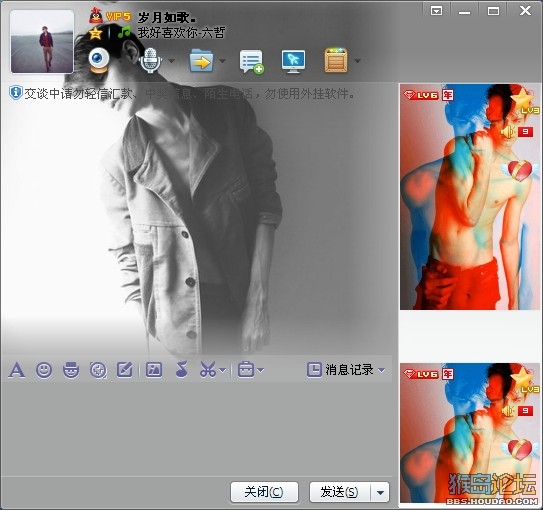
Task: Expand the 消息记录 dropdown arrow
Action: [382, 370]
